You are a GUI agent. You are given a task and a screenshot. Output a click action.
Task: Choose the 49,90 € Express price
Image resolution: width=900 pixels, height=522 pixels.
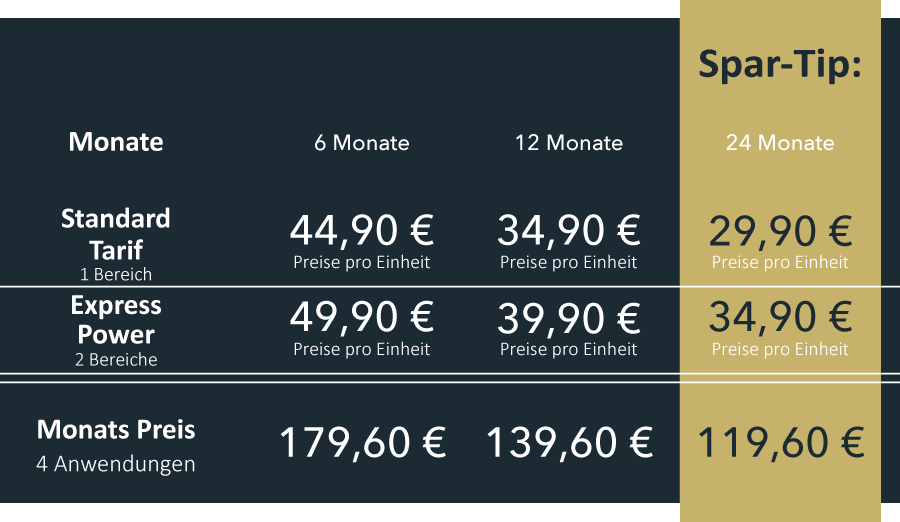(362, 318)
